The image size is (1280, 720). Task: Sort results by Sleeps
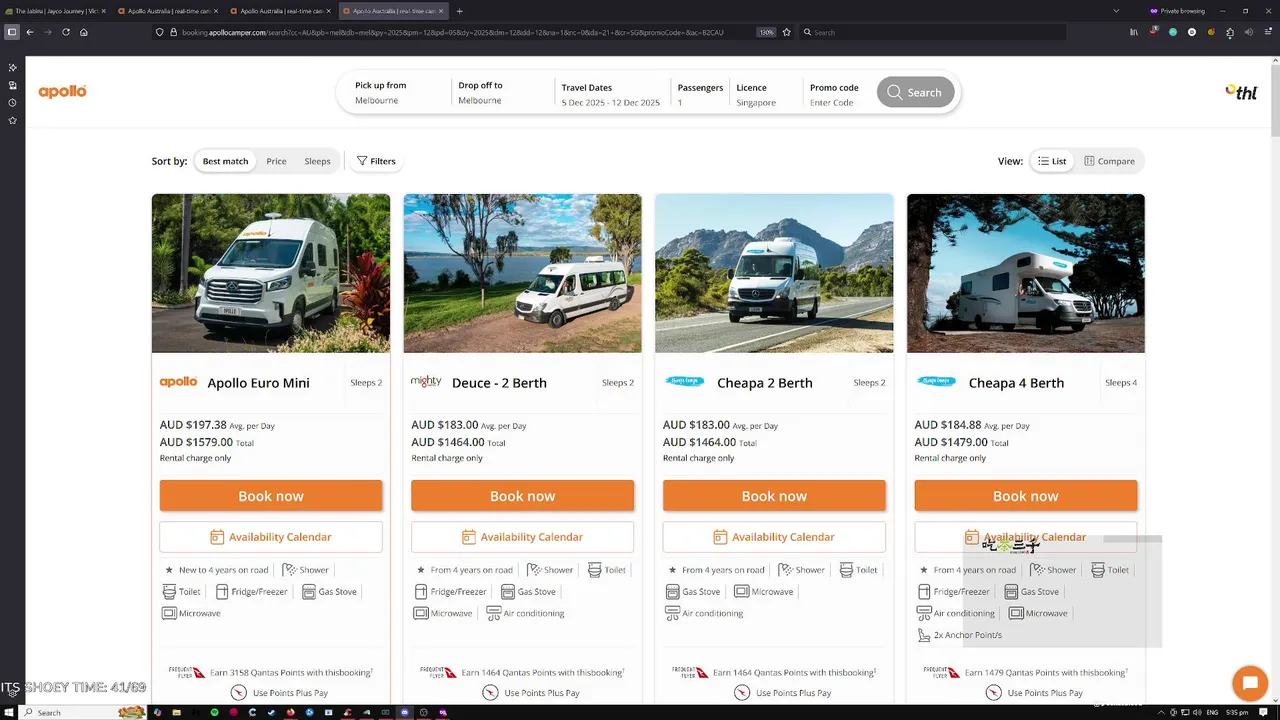[x=317, y=161]
